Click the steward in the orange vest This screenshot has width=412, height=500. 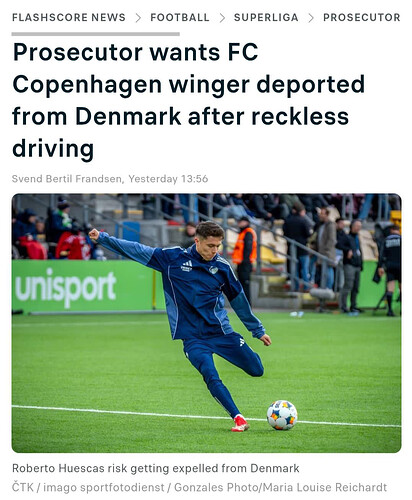click(245, 253)
